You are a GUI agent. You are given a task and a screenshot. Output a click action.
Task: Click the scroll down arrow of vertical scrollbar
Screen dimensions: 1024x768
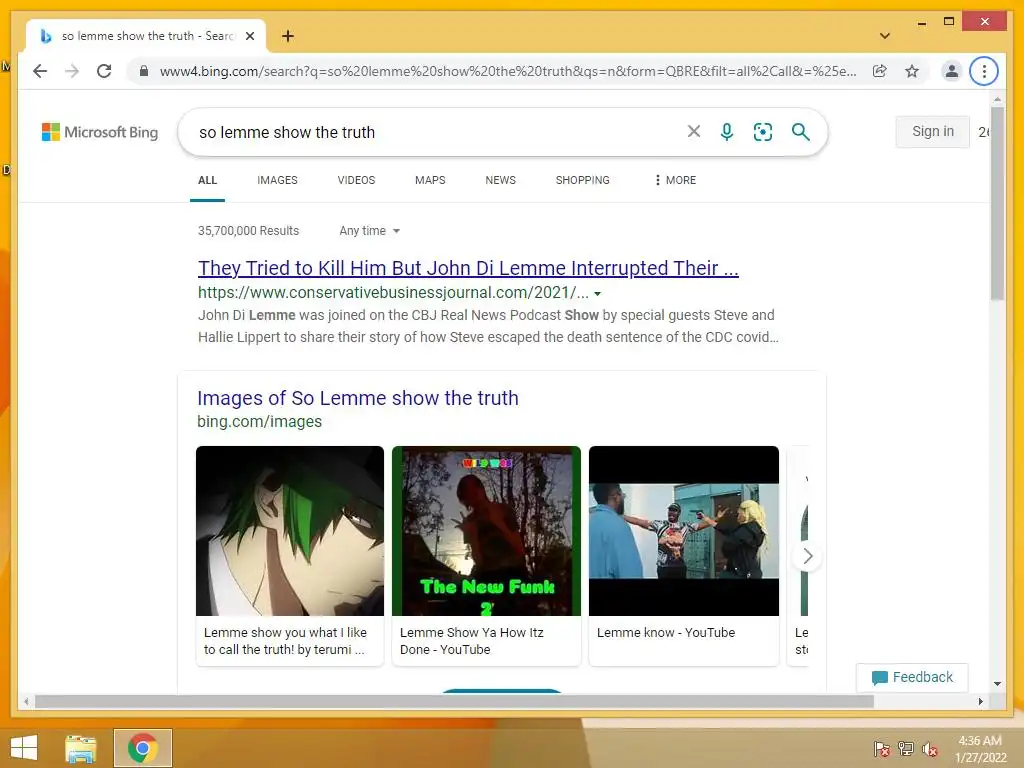click(x=997, y=684)
